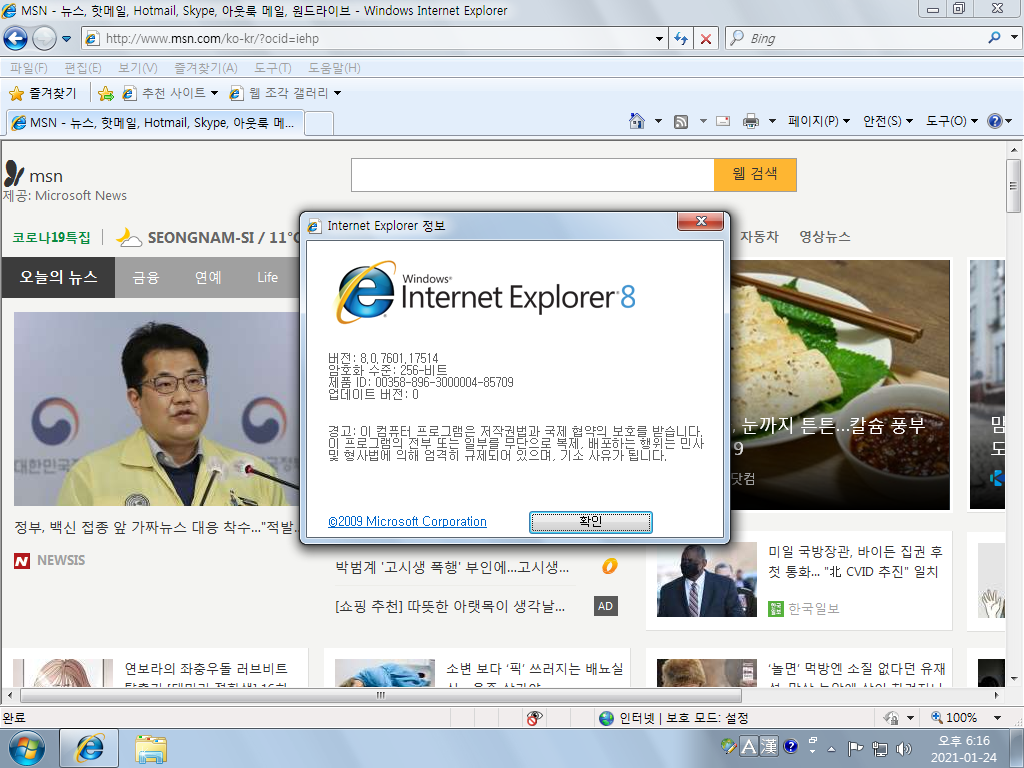Open the Windows Explorer folder taskbar icon

click(151, 748)
